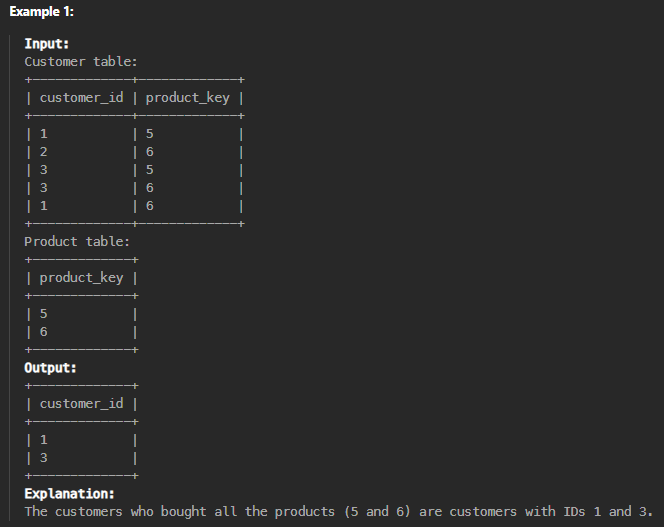Select the product_key header in Product table
Screen dimensions: 664x527
coord(81,278)
